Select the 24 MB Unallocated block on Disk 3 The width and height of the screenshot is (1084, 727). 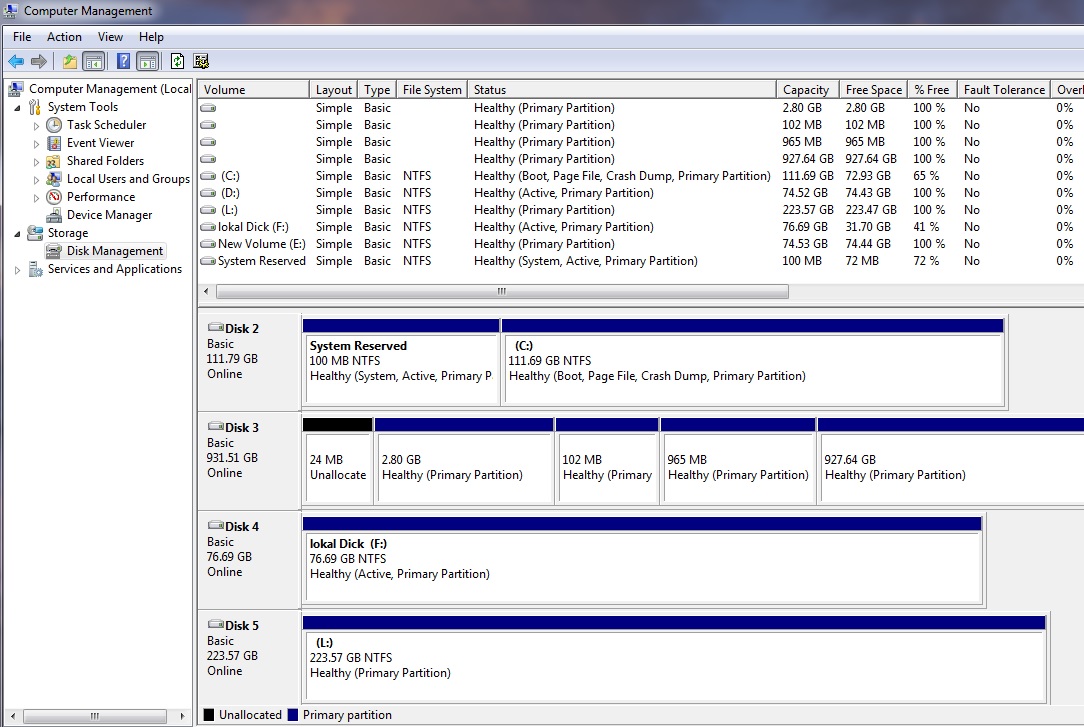point(337,461)
